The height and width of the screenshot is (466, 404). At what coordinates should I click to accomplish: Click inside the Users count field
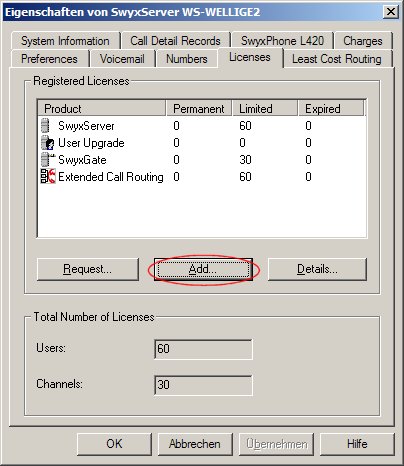click(x=203, y=349)
